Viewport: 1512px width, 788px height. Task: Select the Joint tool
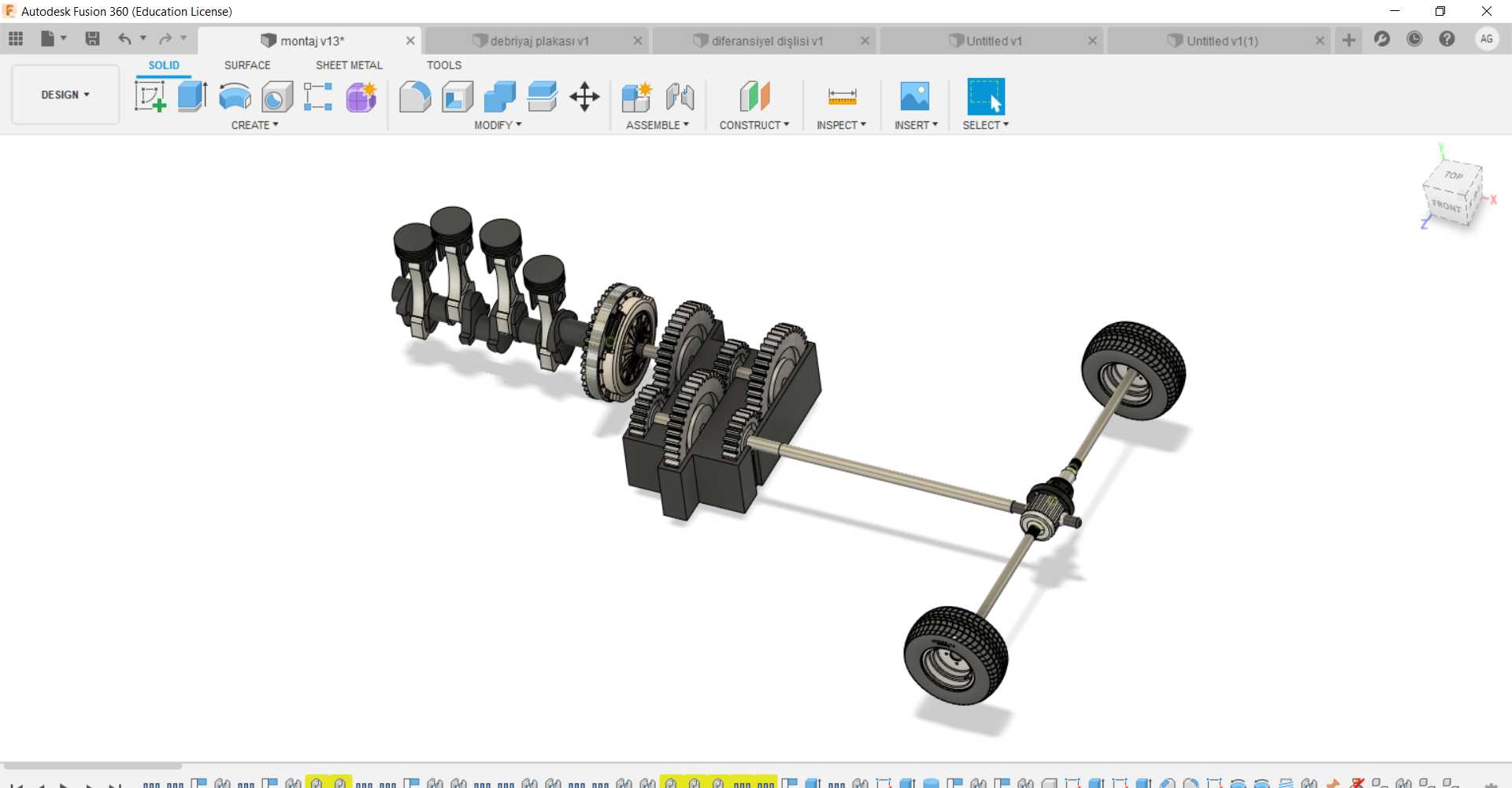[680, 97]
